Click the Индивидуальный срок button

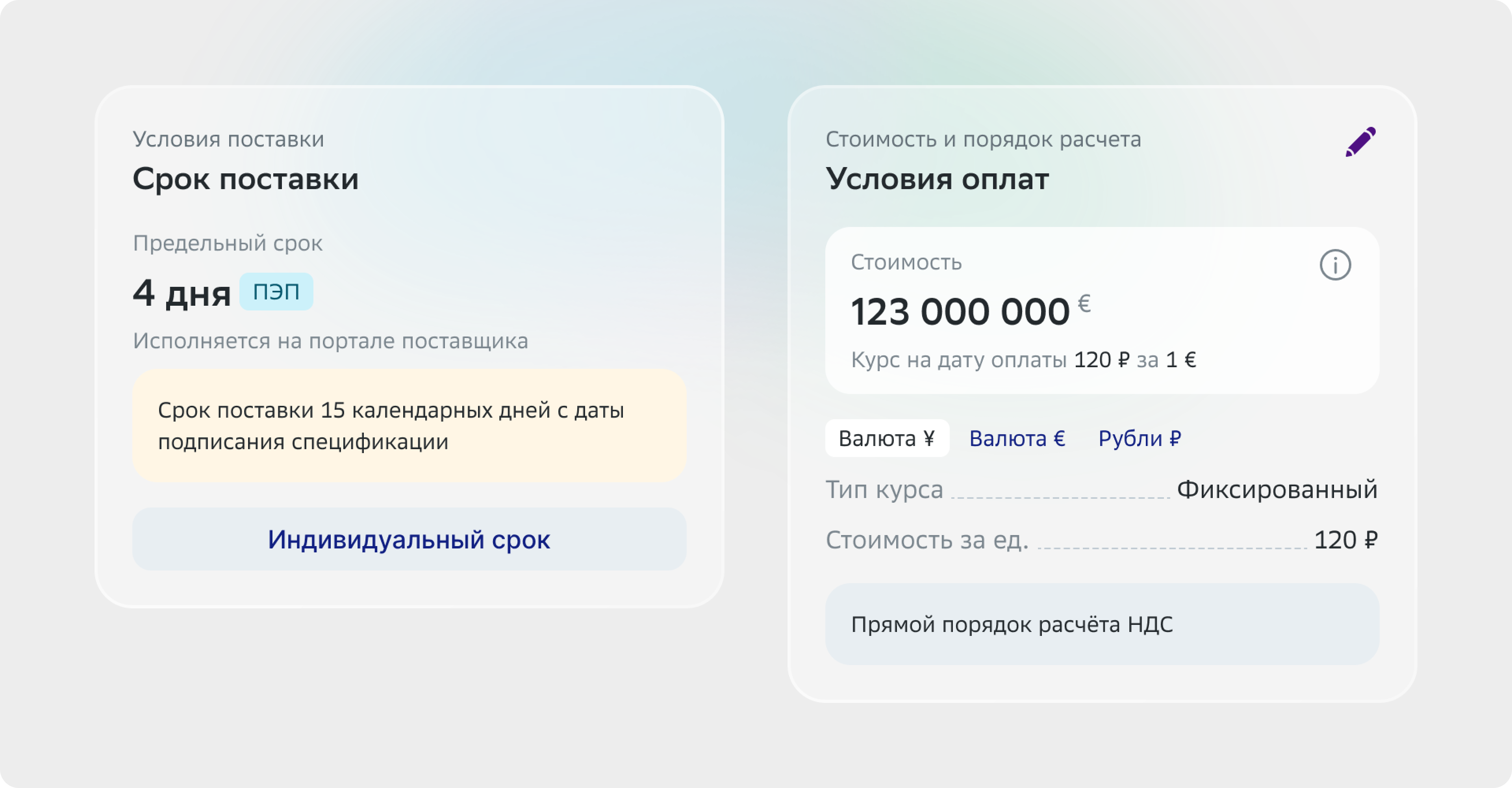409,539
